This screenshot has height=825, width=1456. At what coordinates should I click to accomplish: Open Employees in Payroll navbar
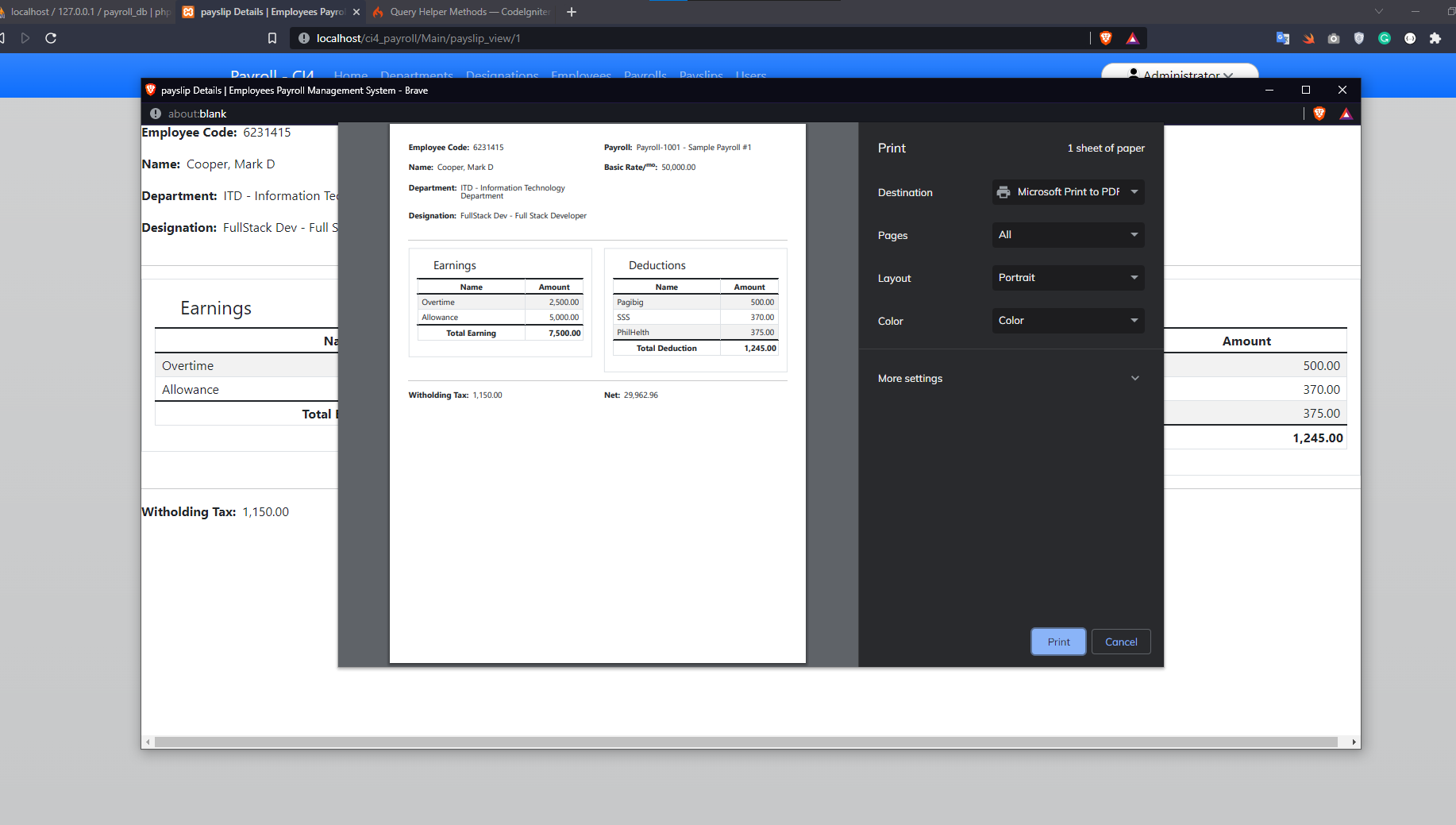pyautogui.click(x=581, y=75)
